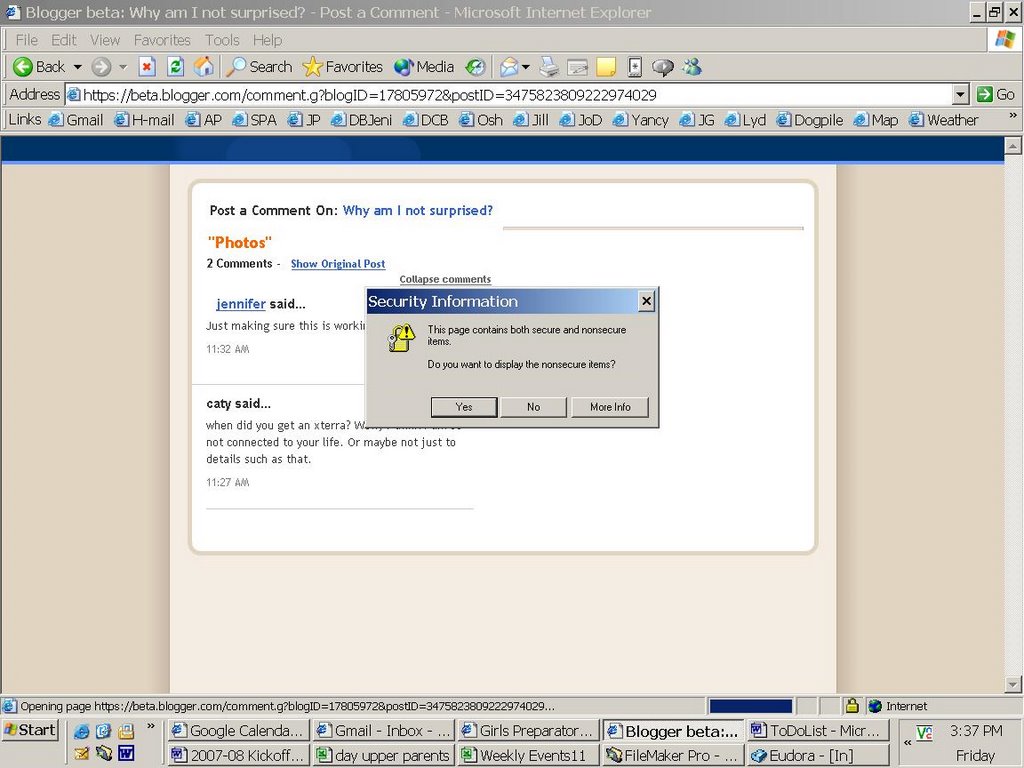Switch to Eudora [In] taskbar window
1024x768 pixels.
818,756
